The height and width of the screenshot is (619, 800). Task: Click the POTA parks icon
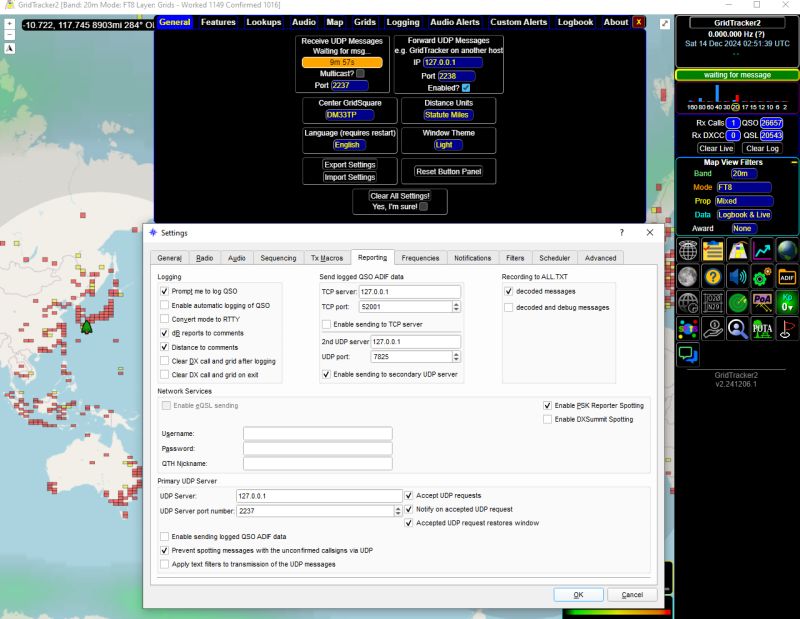coord(762,329)
